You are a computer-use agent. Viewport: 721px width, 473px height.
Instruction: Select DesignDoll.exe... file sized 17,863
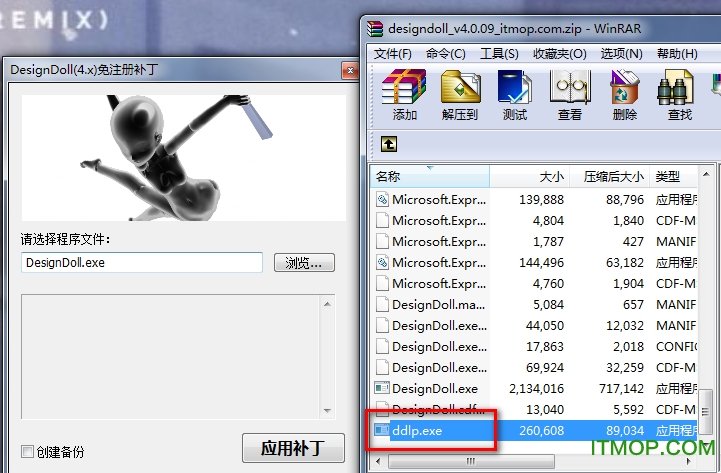coord(534,347)
